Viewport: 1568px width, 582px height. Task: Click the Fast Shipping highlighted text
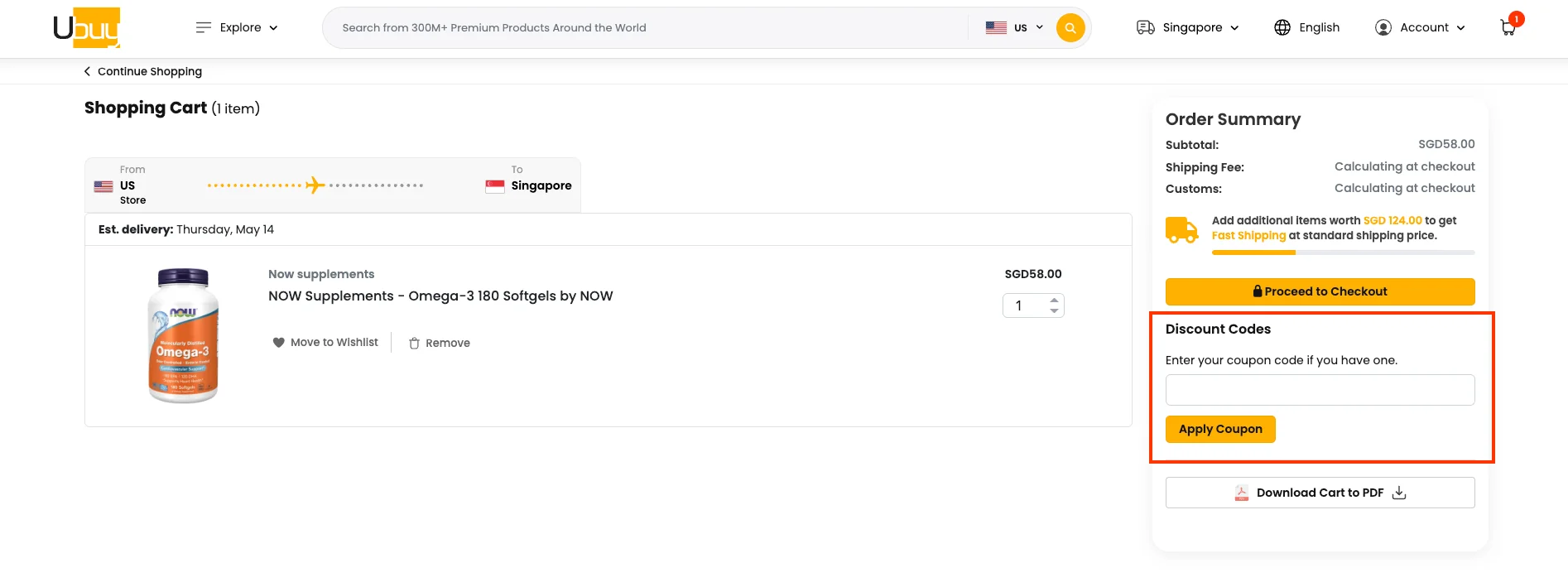coord(1248,235)
